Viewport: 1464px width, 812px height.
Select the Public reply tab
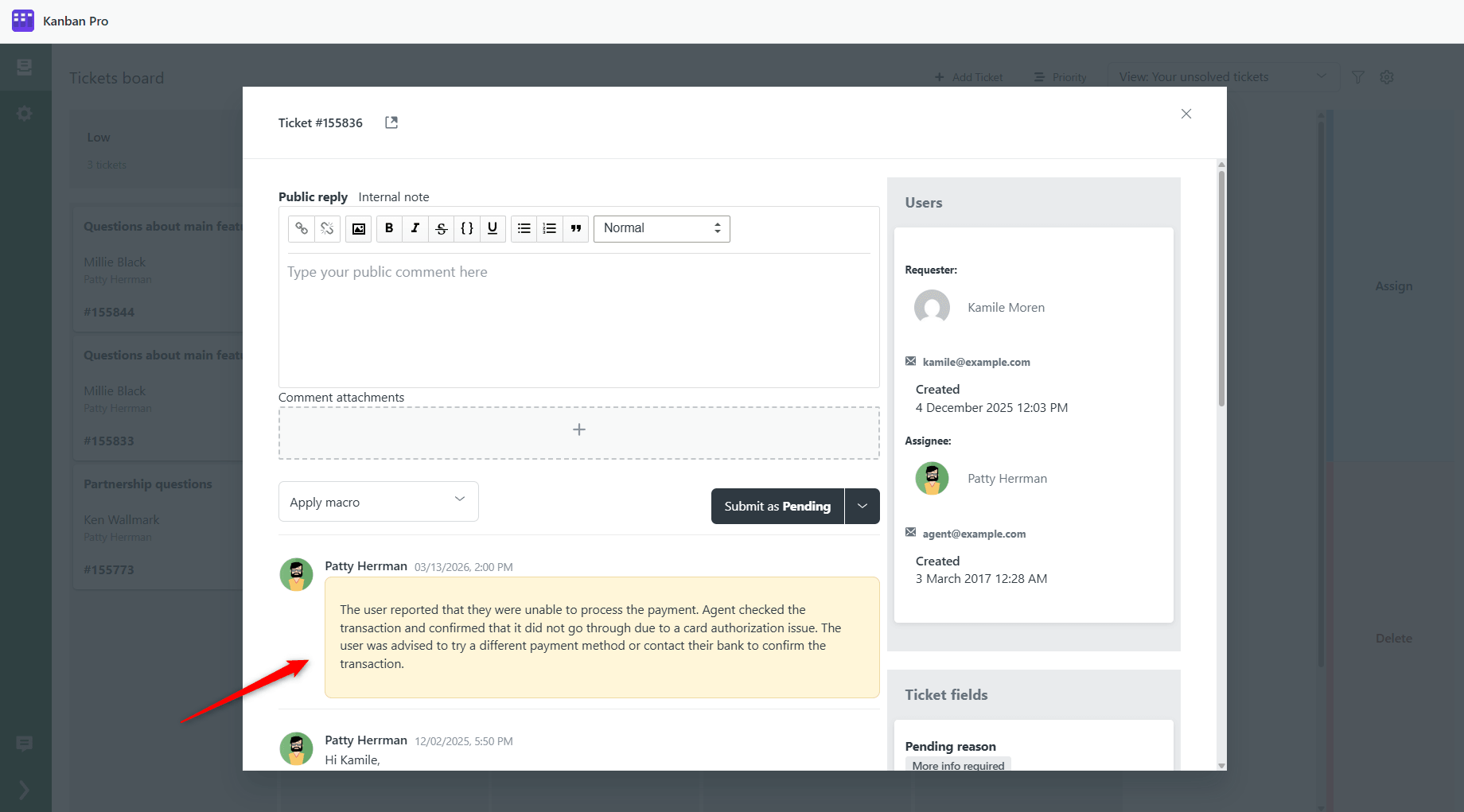(x=313, y=196)
